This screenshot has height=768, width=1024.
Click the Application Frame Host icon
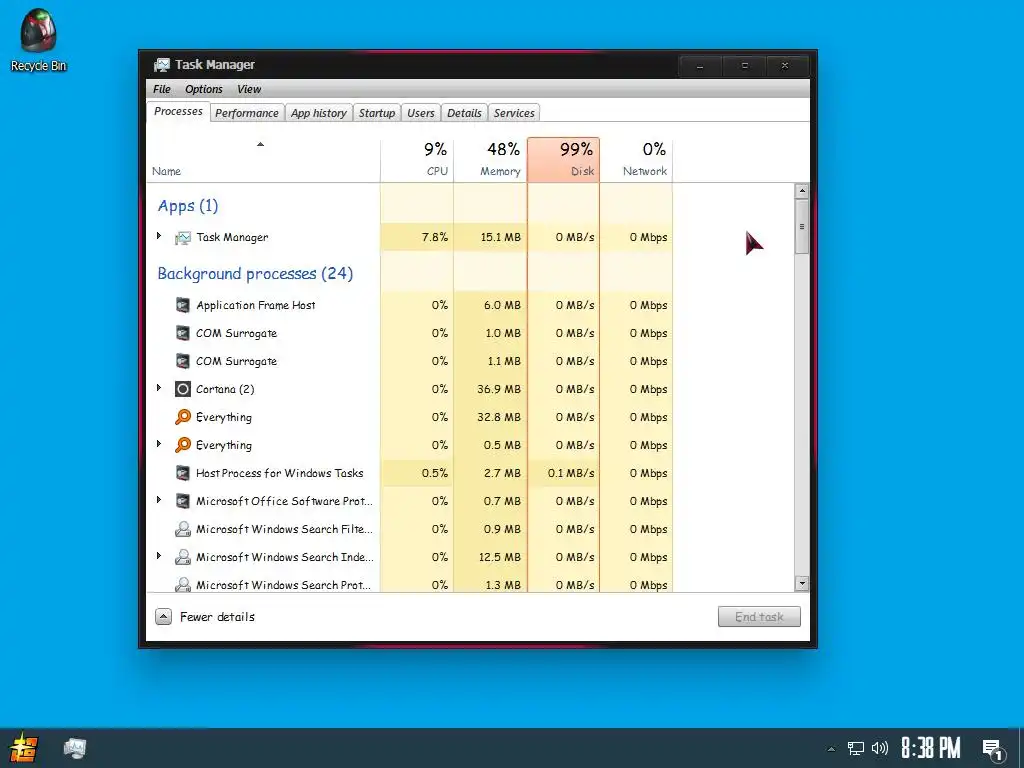(x=183, y=305)
